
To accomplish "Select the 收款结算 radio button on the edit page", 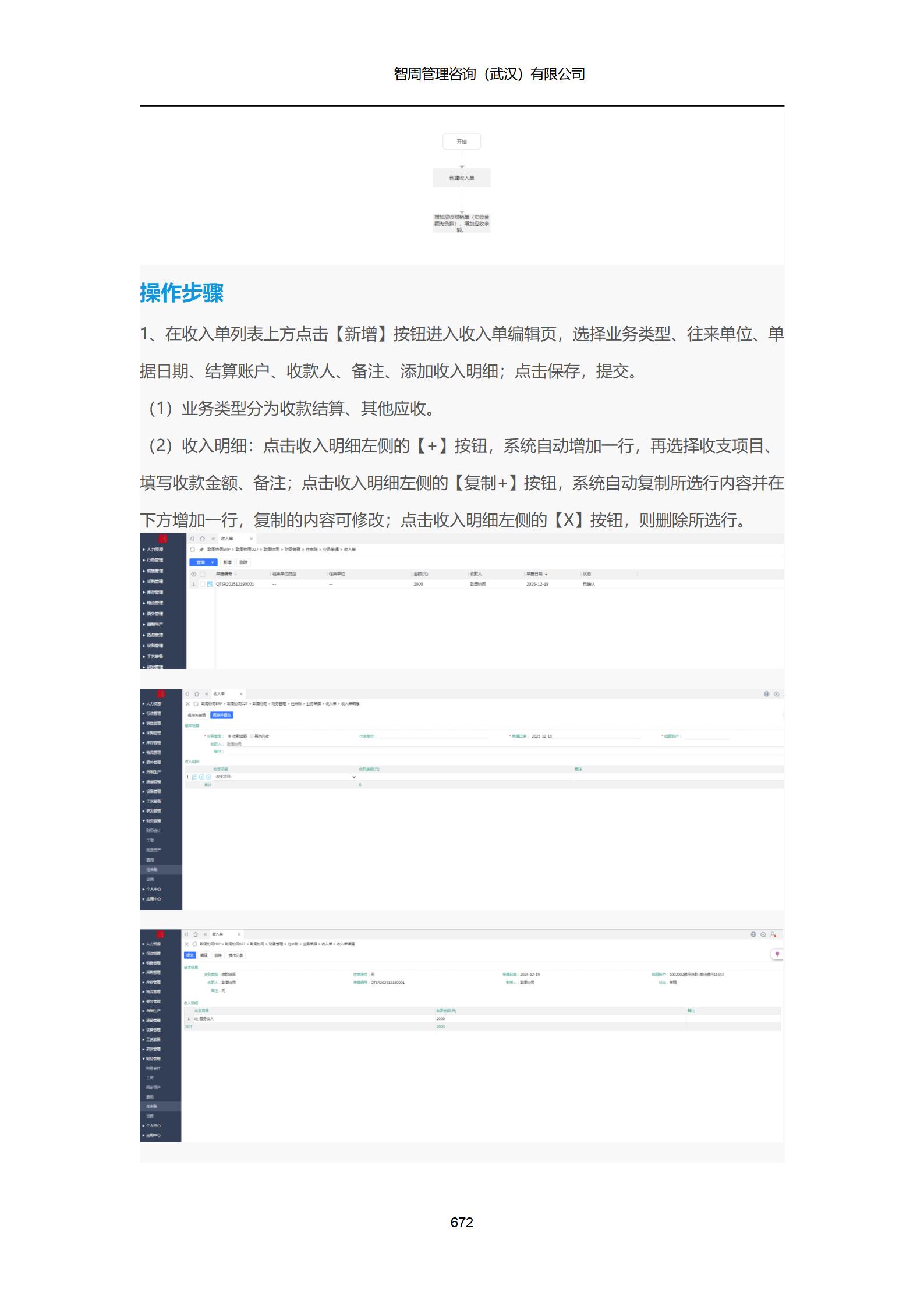I will [229, 736].
